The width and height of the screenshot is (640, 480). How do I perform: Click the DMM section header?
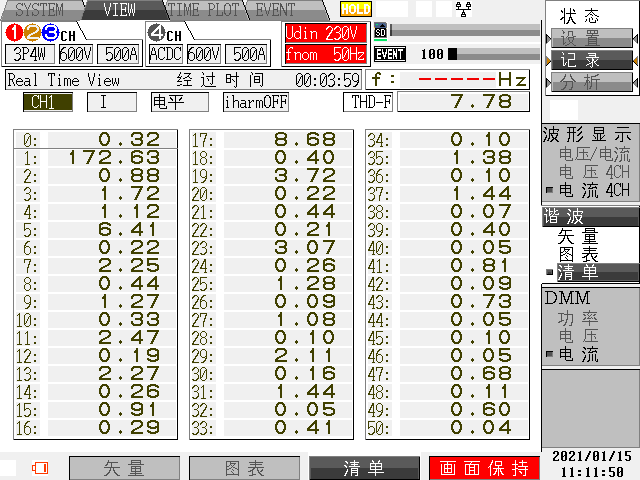[567, 298]
